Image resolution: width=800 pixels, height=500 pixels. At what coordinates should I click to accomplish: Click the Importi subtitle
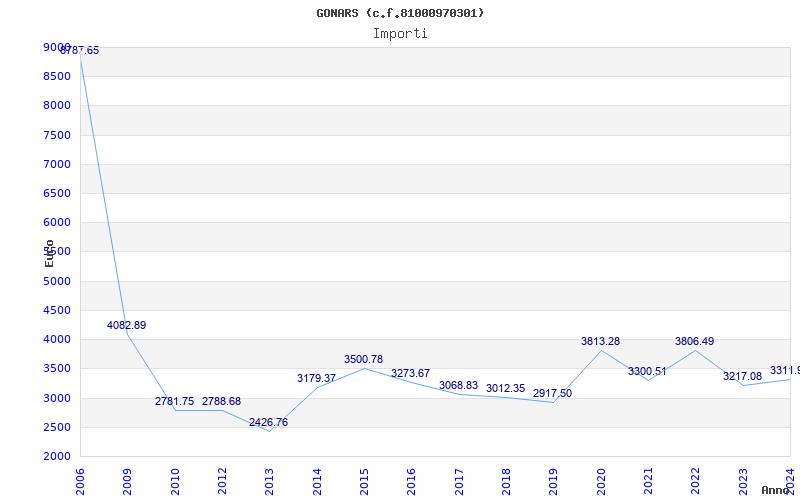[x=400, y=34]
